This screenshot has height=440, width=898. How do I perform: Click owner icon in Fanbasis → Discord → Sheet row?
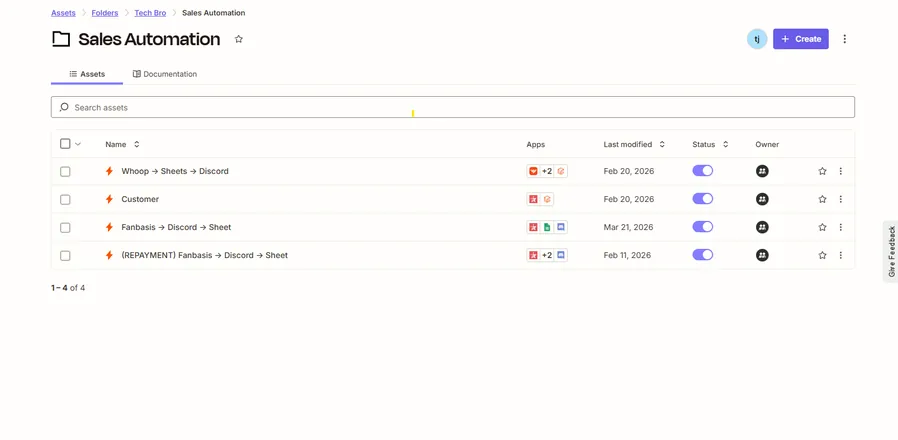[x=762, y=227]
